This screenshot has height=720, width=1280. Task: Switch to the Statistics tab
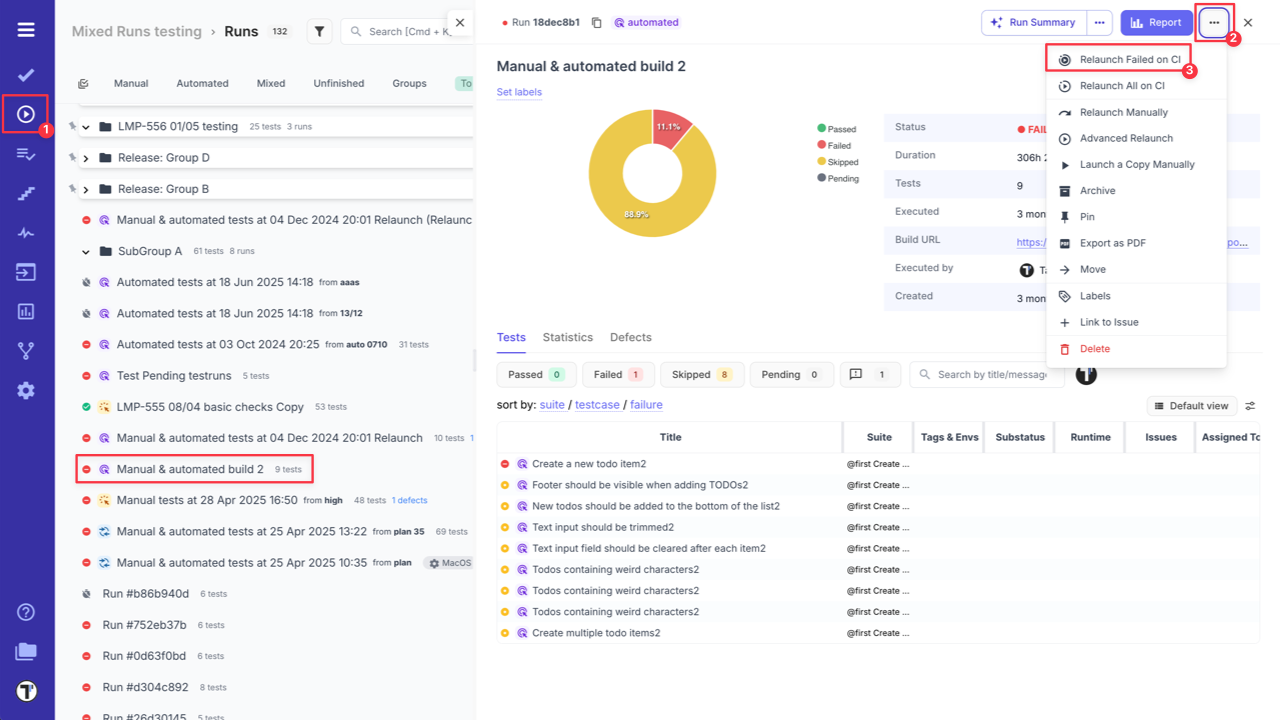[567, 337]
